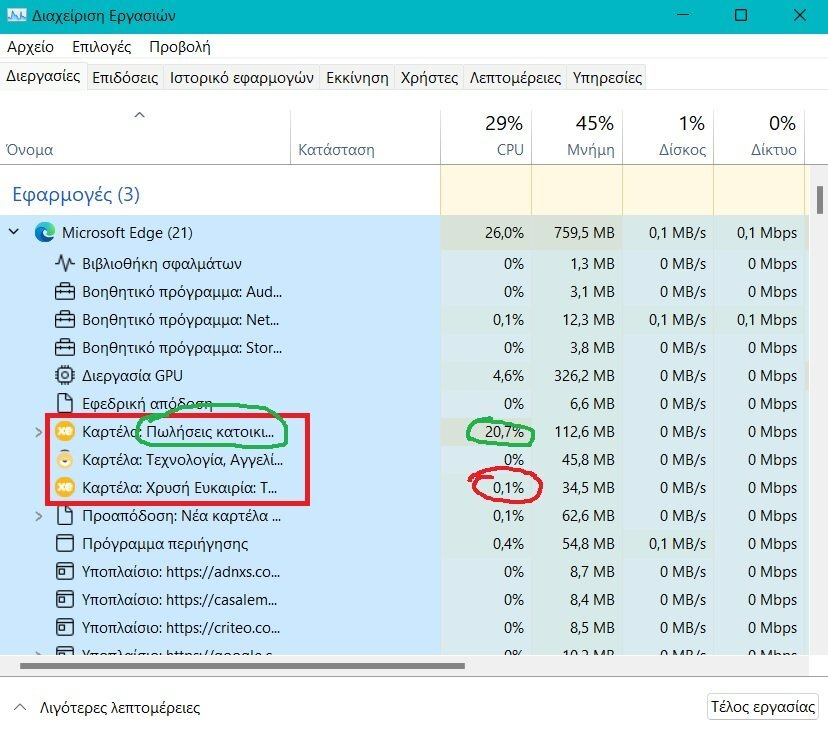Select Υποπλαίσιο: https://adnxs.co... row
Image resolution: width=828 pixels, height=733 pixels.
[404, 571]
